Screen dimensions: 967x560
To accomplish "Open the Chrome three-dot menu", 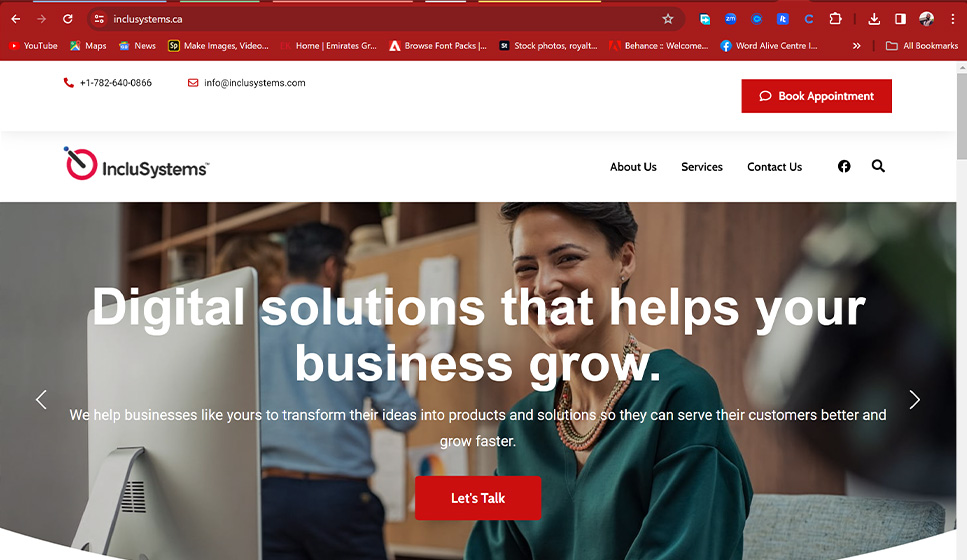I will 953,19.
